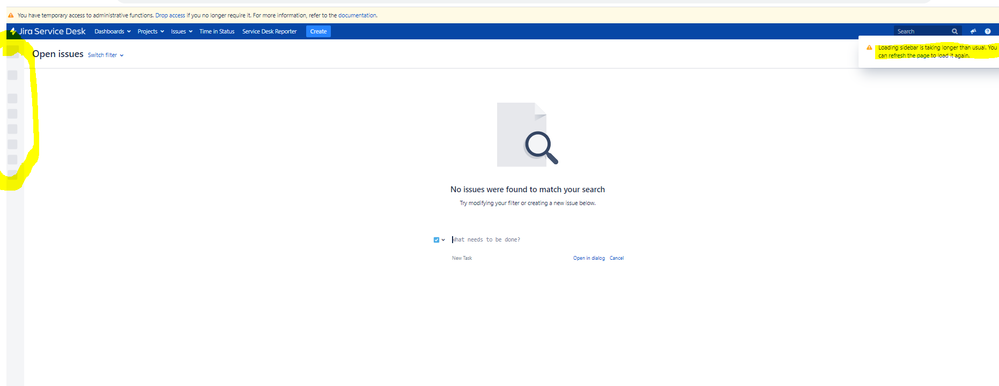Open the feedback megaphone icon
The image size is (999, 386).
(973, 31)
